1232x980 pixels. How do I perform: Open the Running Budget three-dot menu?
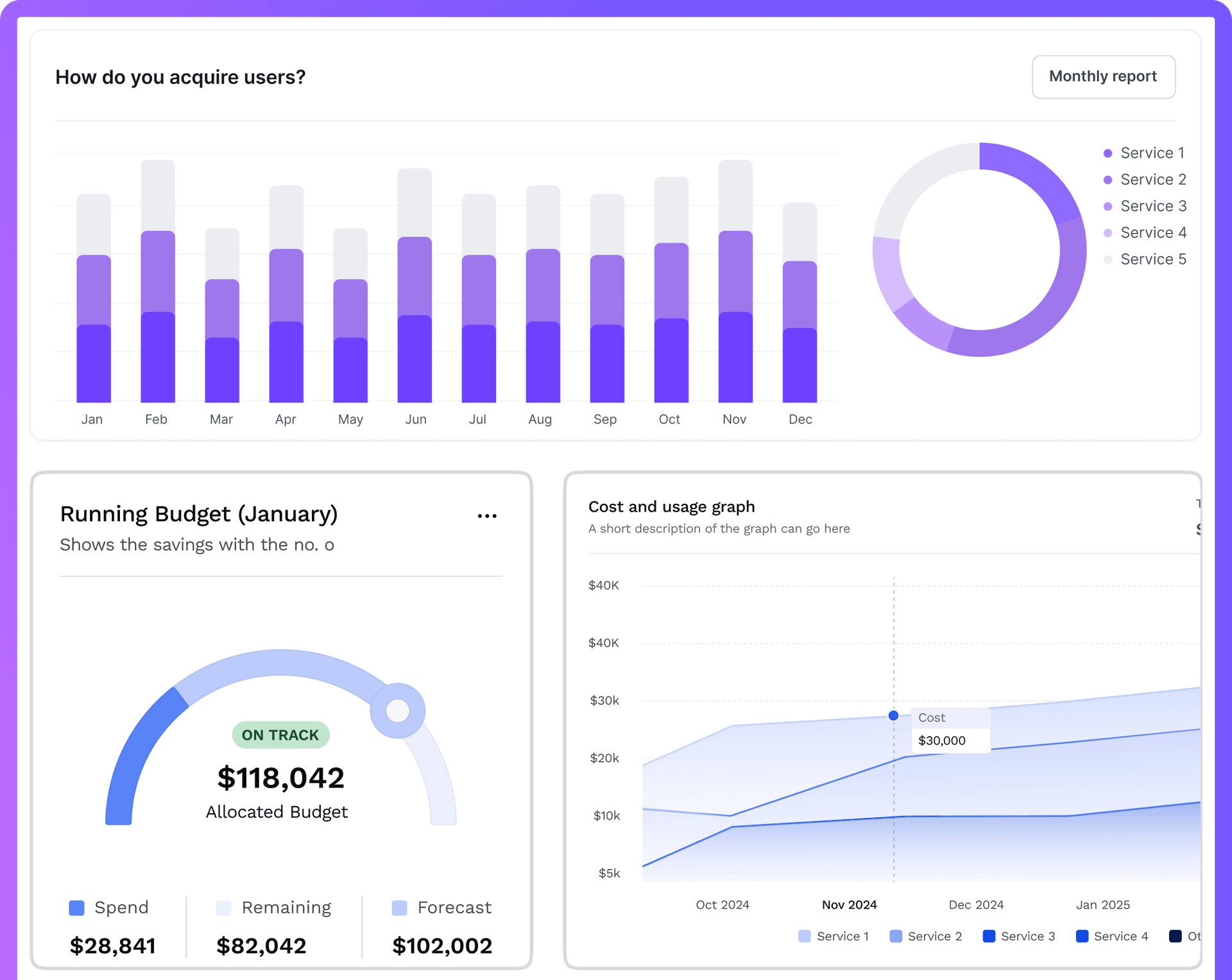click(487, 516)
